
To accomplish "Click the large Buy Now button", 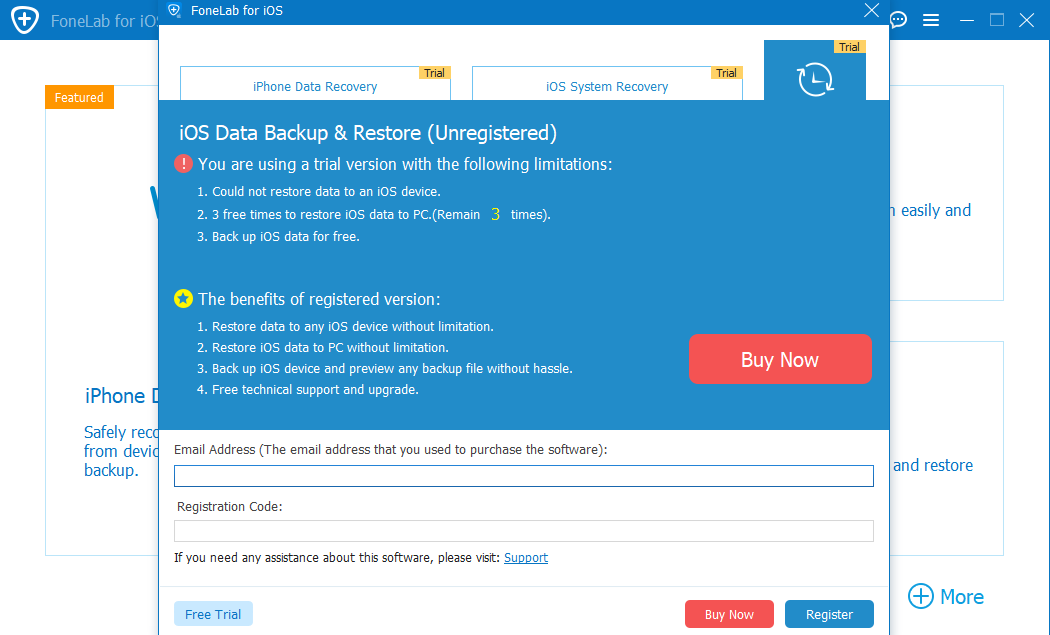I will tap(780, 359).
